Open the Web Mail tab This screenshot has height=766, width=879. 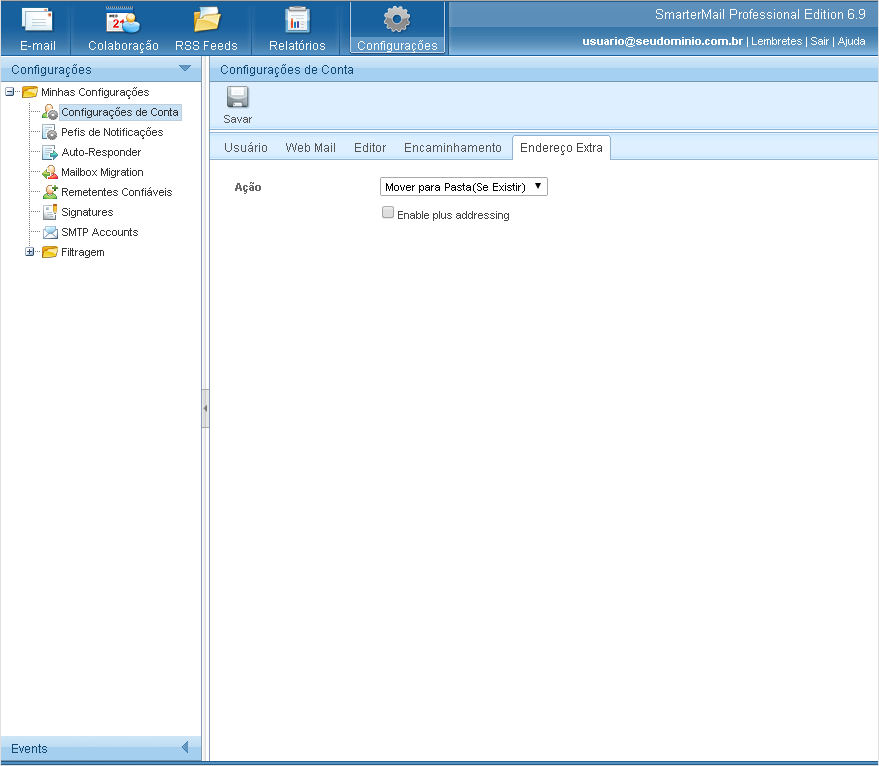[x=310, y=148]
